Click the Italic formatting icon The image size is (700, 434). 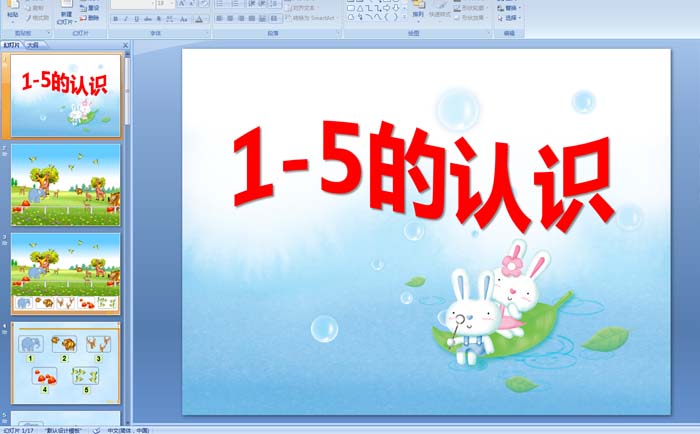pyautogui.click(x=125, y=18)
